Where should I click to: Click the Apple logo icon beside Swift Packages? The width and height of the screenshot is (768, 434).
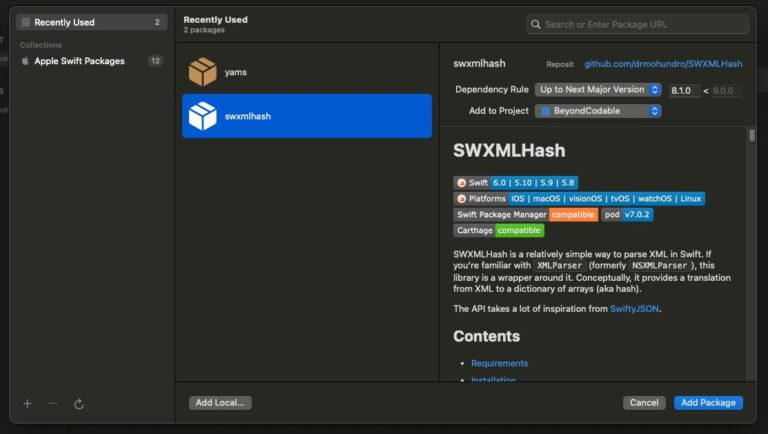click(x=25, y=61)
